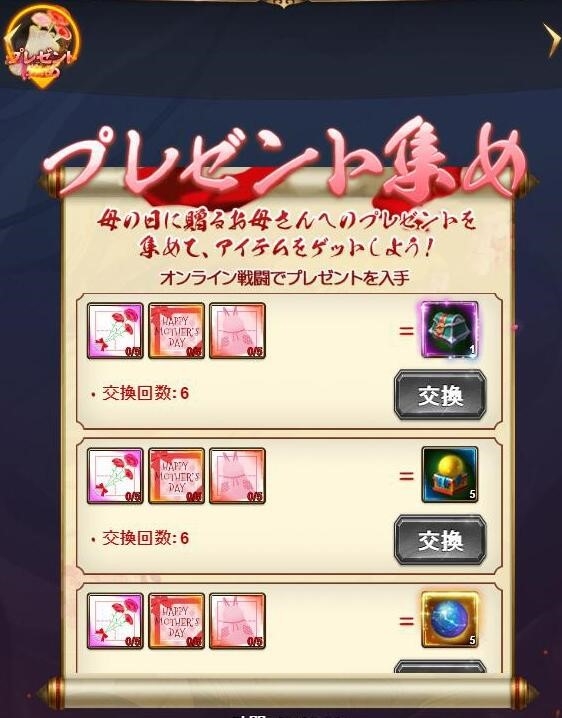Viewport: 562px width, 718px height.
Task: Select the carnation flower item in third row
Action: (x=115, y=621)
